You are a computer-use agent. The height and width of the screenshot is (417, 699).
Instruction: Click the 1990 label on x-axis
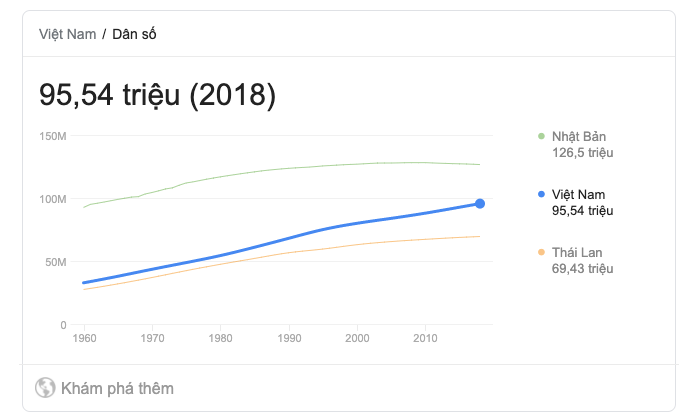tap(289, 338)
